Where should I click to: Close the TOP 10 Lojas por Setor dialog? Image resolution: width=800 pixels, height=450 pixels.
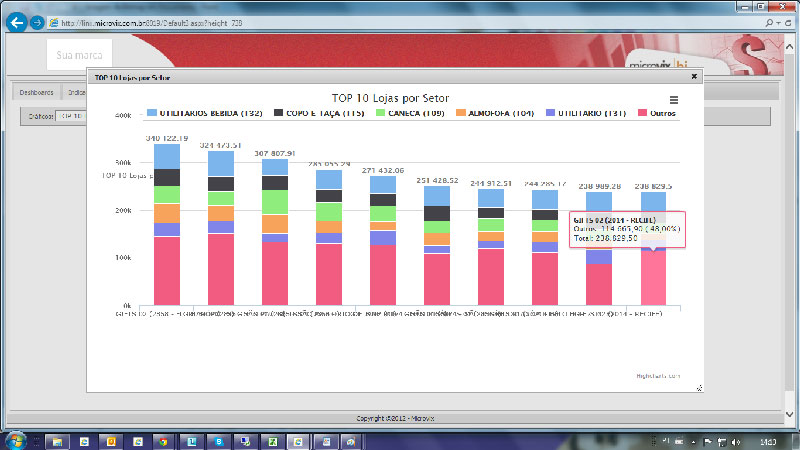pyautogui.click(x=694, y=75)
